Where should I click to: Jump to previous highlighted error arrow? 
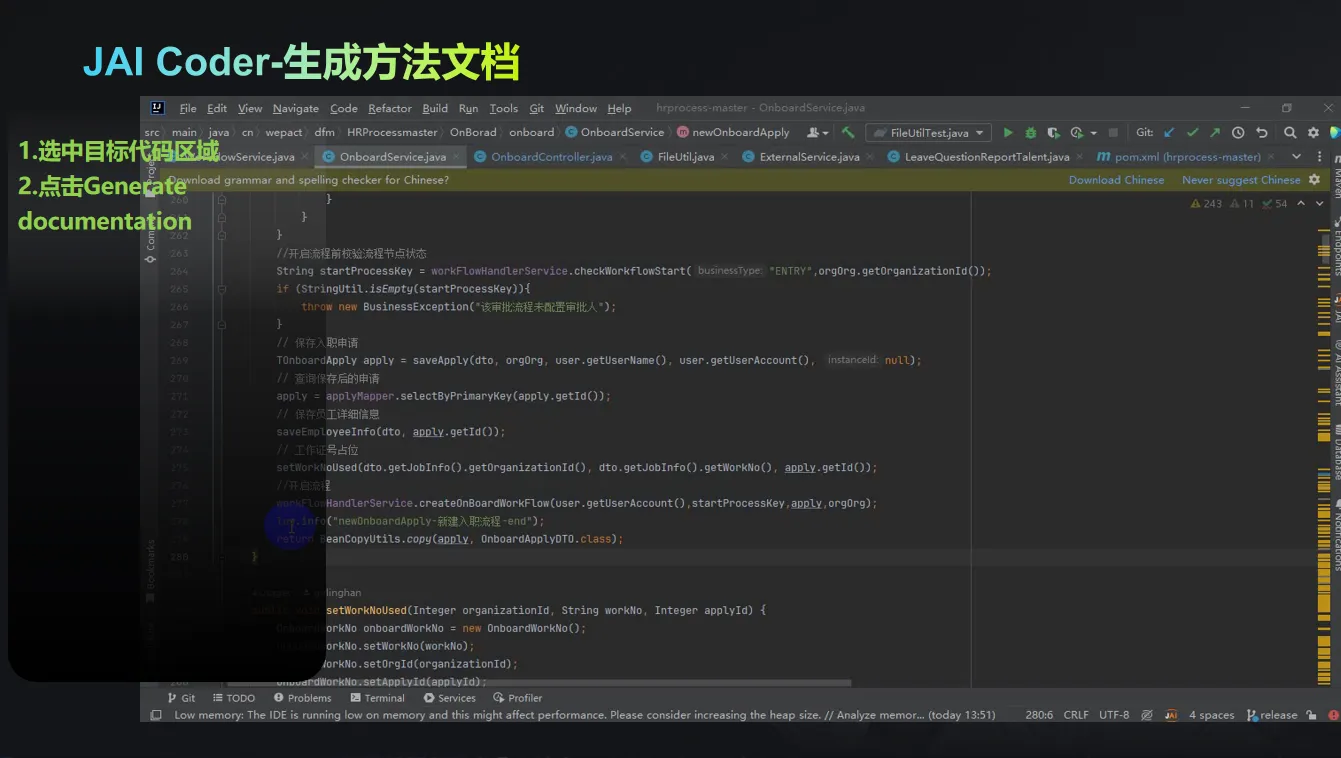(x=1301, y=204)
